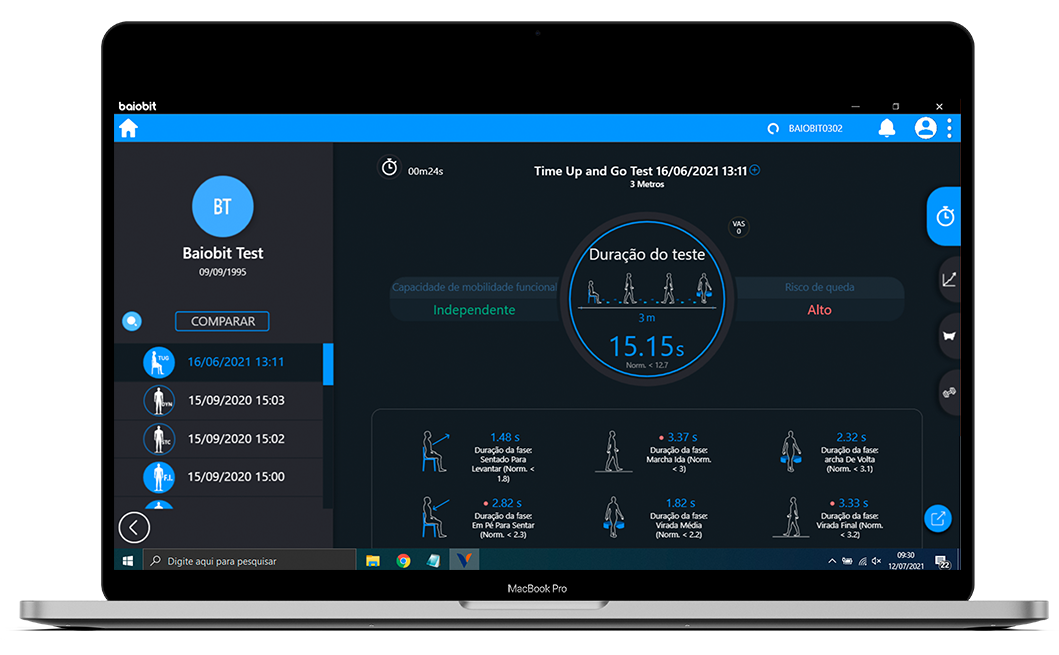Go to the Baiobit home screen

pyautogui.click(x=128, y=128)
